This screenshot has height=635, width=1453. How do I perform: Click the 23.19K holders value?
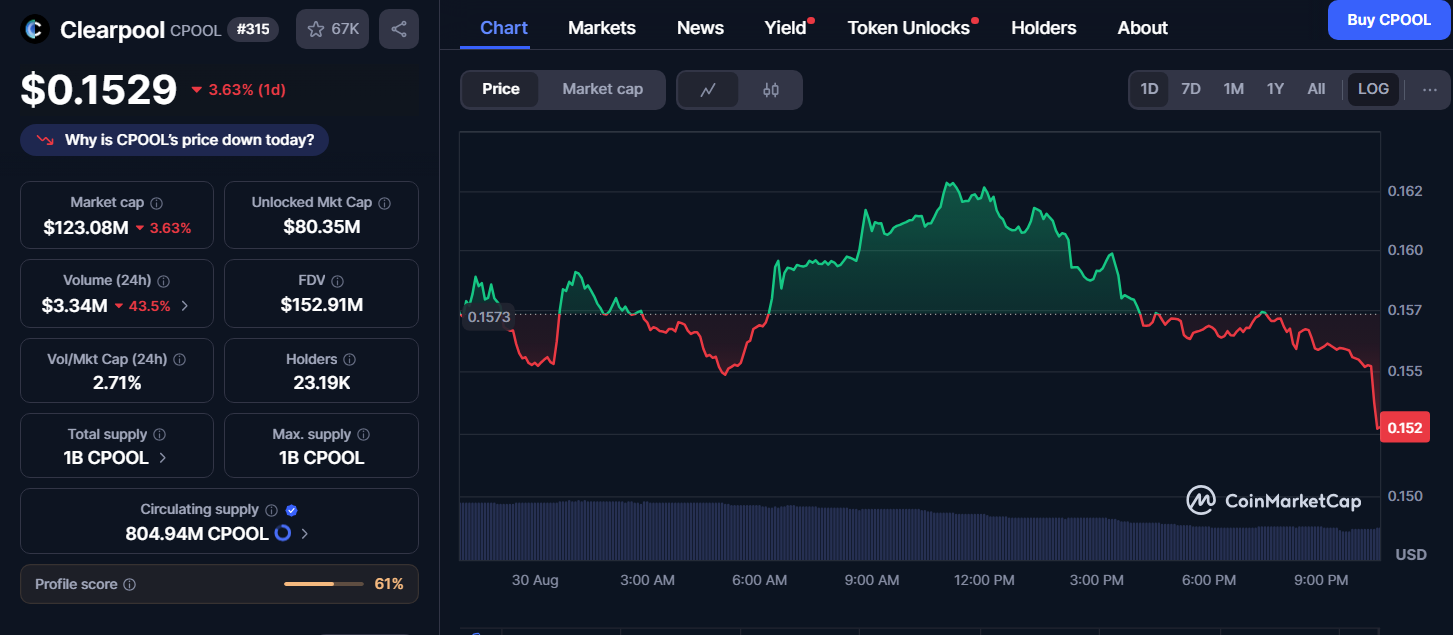pyautogui.click(x=322, y=382)
